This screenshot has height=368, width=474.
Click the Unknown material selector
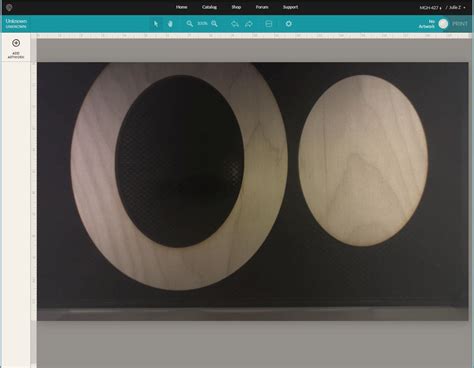(x=16, y=23)
